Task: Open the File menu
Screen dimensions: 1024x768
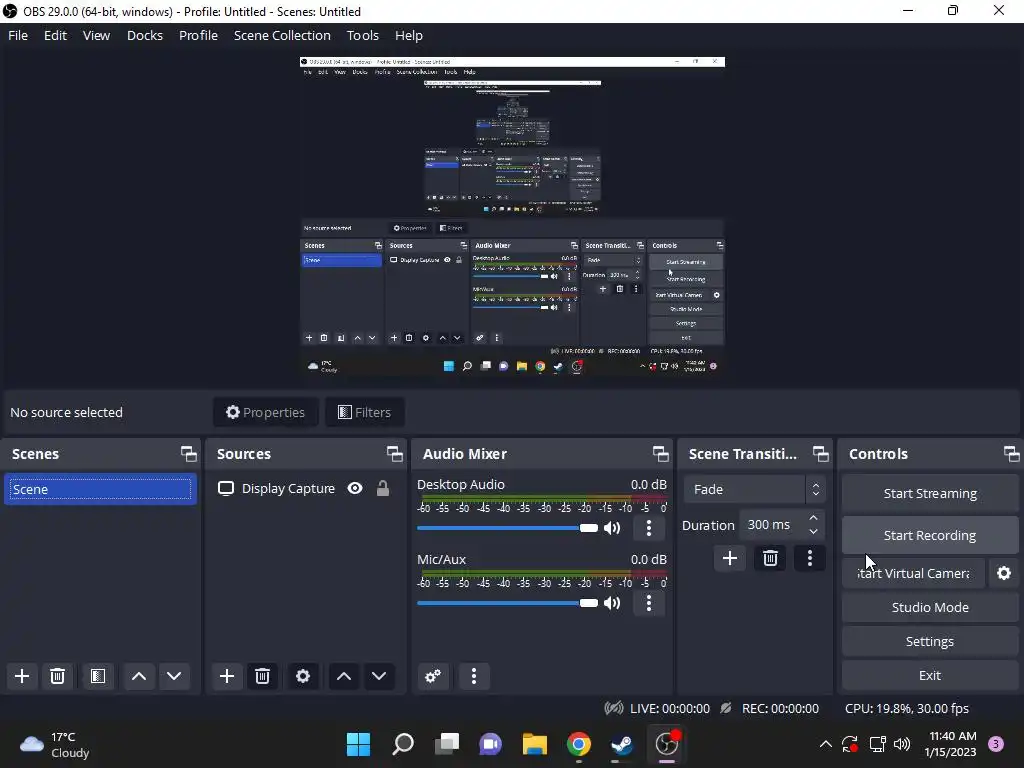Action: pos(18,35)
